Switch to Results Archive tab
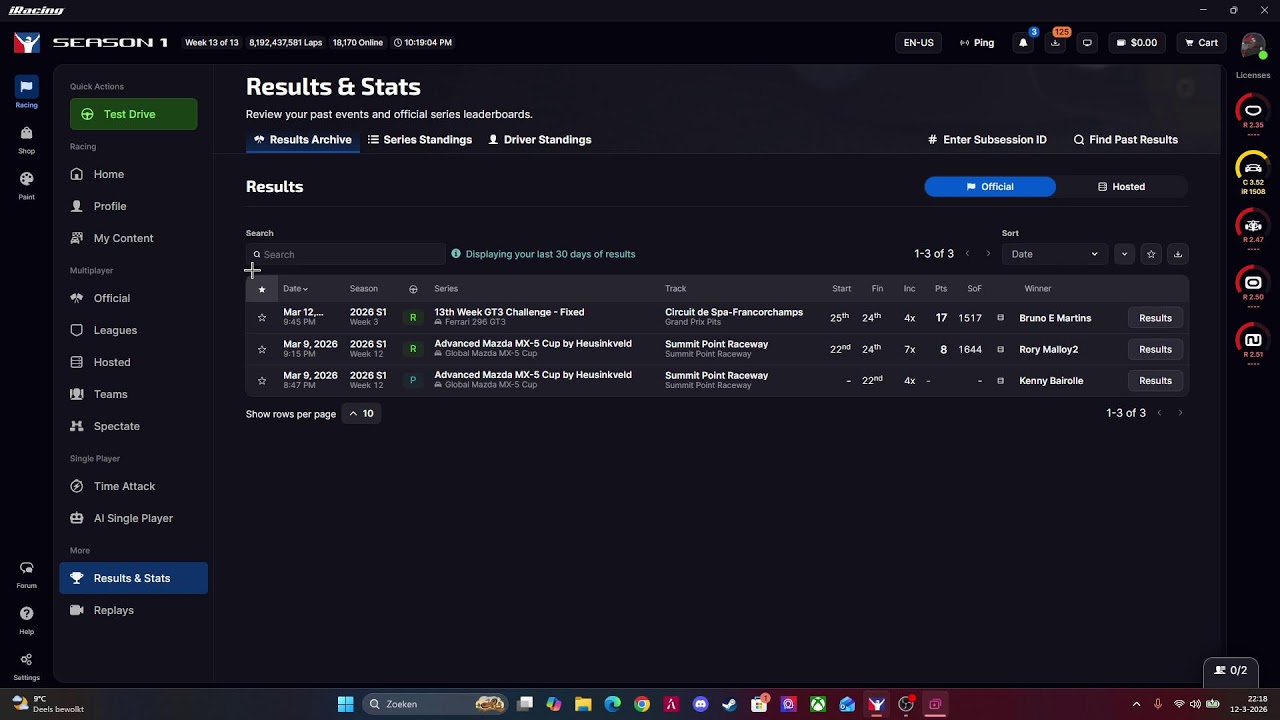 click(x=302, y=140)
